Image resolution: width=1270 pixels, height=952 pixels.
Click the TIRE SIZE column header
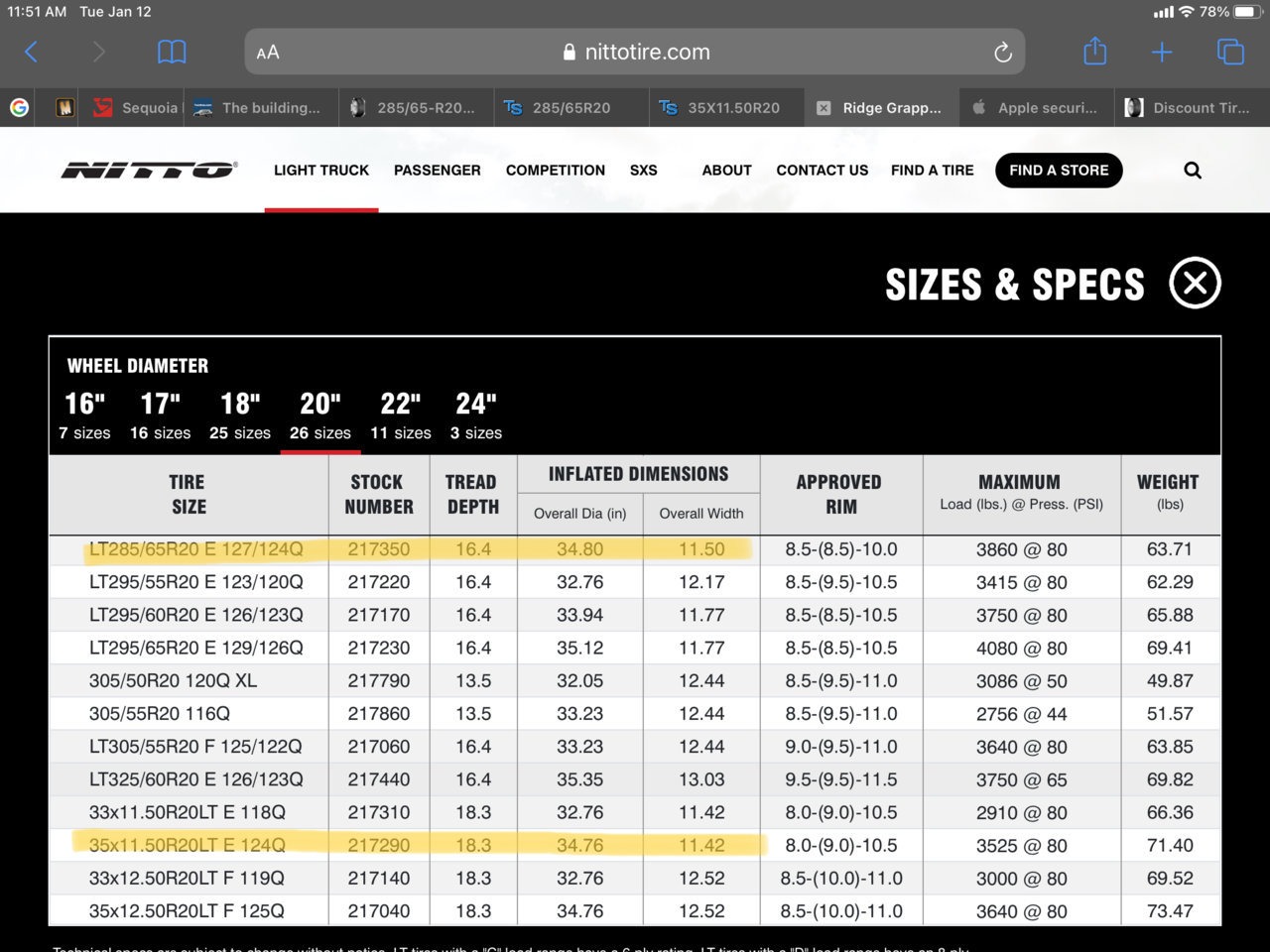(188, 494)
